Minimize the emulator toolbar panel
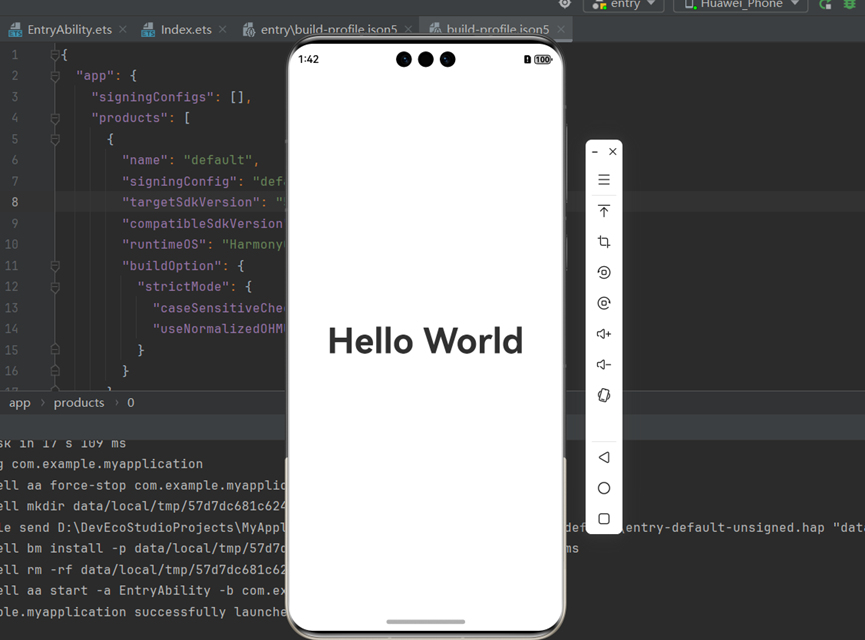865x640 pixels. (595, 152)
